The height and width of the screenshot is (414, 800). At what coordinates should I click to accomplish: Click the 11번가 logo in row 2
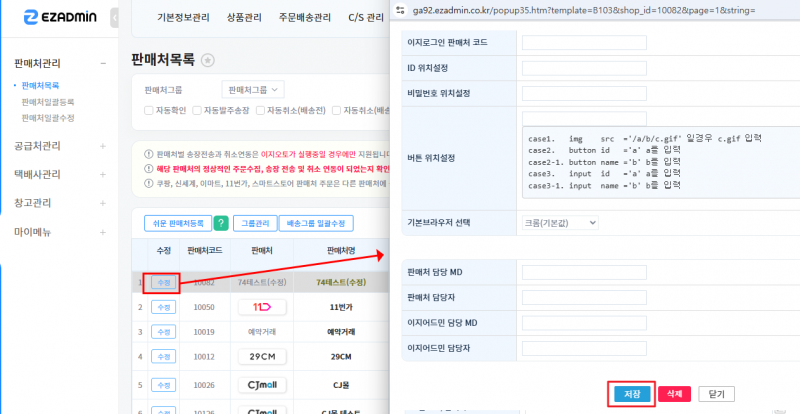(262, 307)
